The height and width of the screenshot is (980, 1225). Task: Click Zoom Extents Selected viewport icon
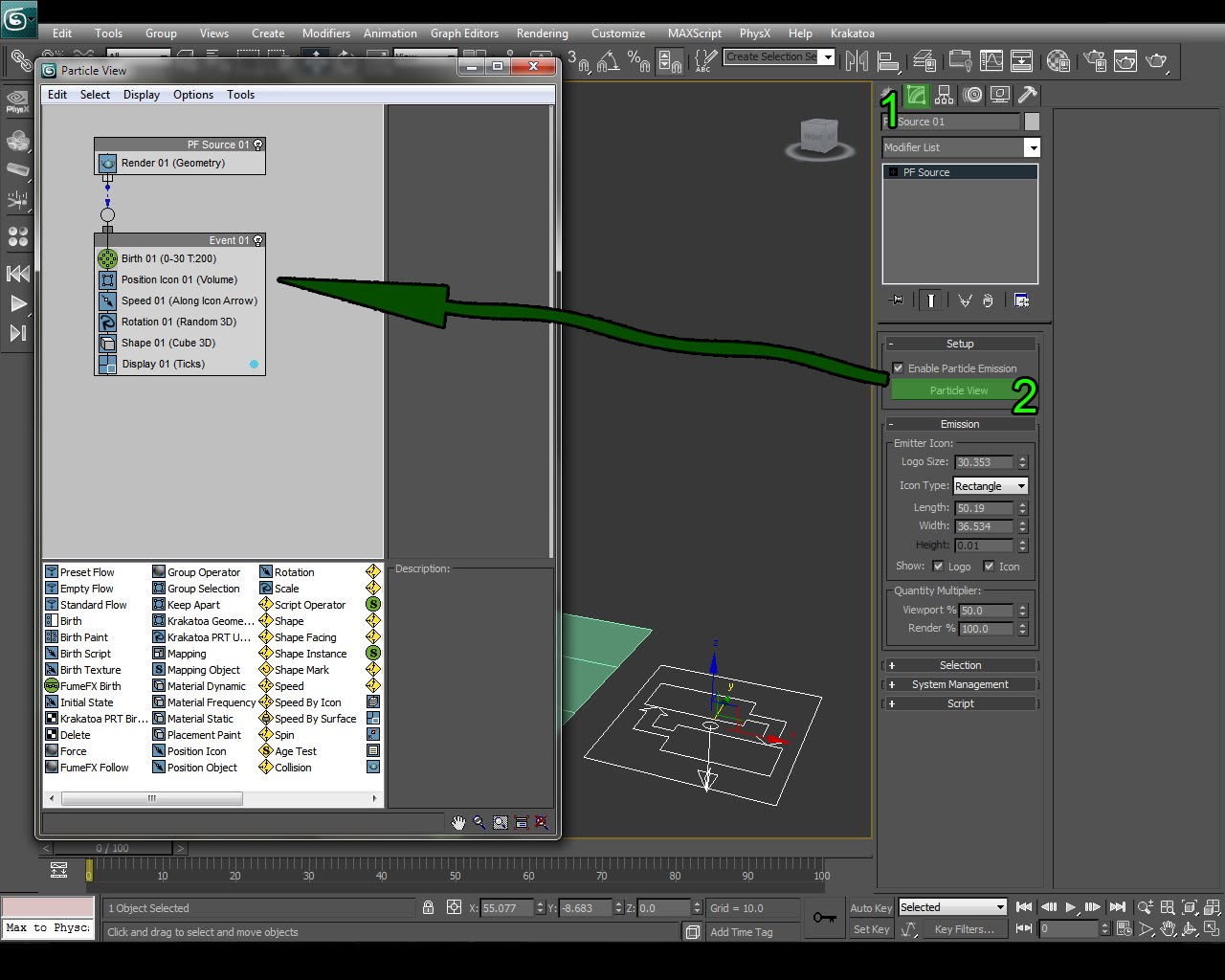1190,907
